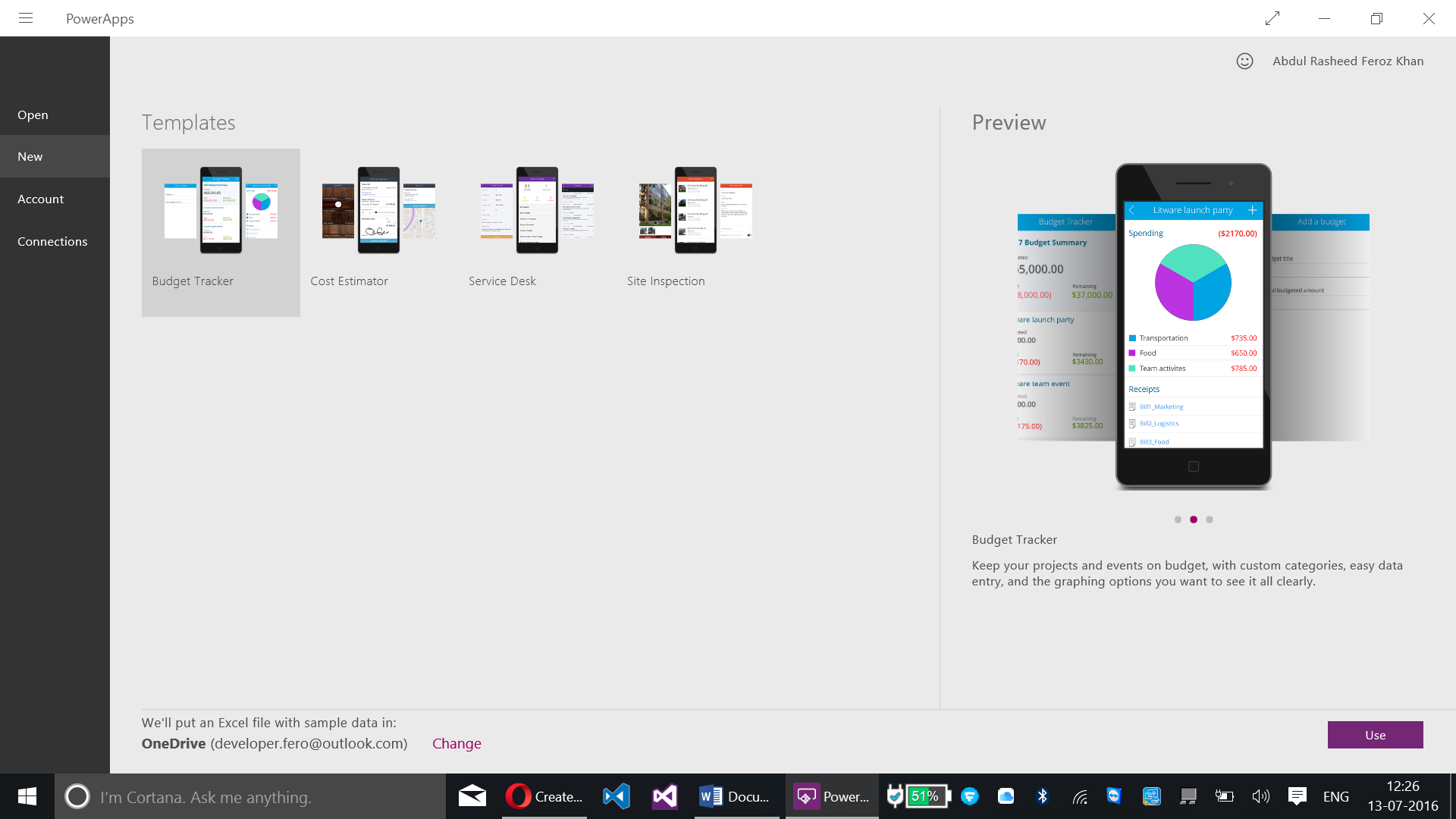Select the Service Desk template
Image resolution: width=1456 pixels, height=819 pixels.
pyautogui.click(x=538, y=232)
